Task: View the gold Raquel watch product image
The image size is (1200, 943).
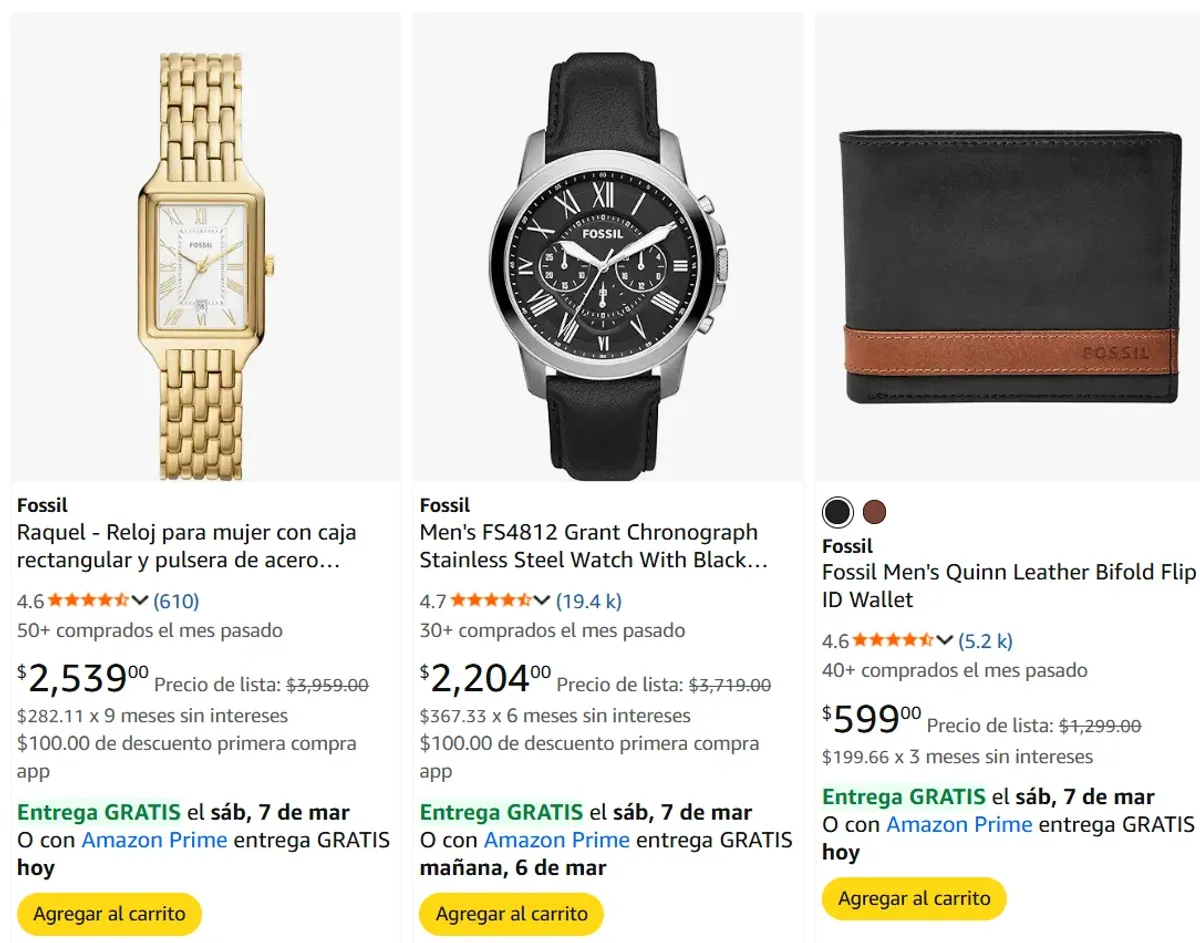Action: pyautogui.click(x=205, y=245)
